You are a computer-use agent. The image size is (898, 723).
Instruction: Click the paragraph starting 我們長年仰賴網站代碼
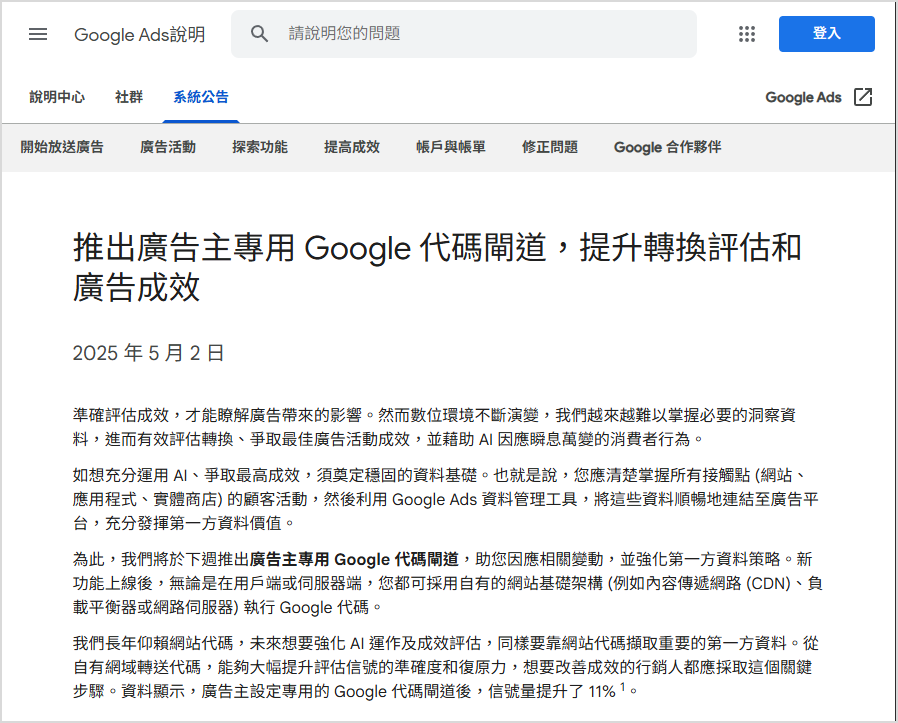[x=446, y=667]
